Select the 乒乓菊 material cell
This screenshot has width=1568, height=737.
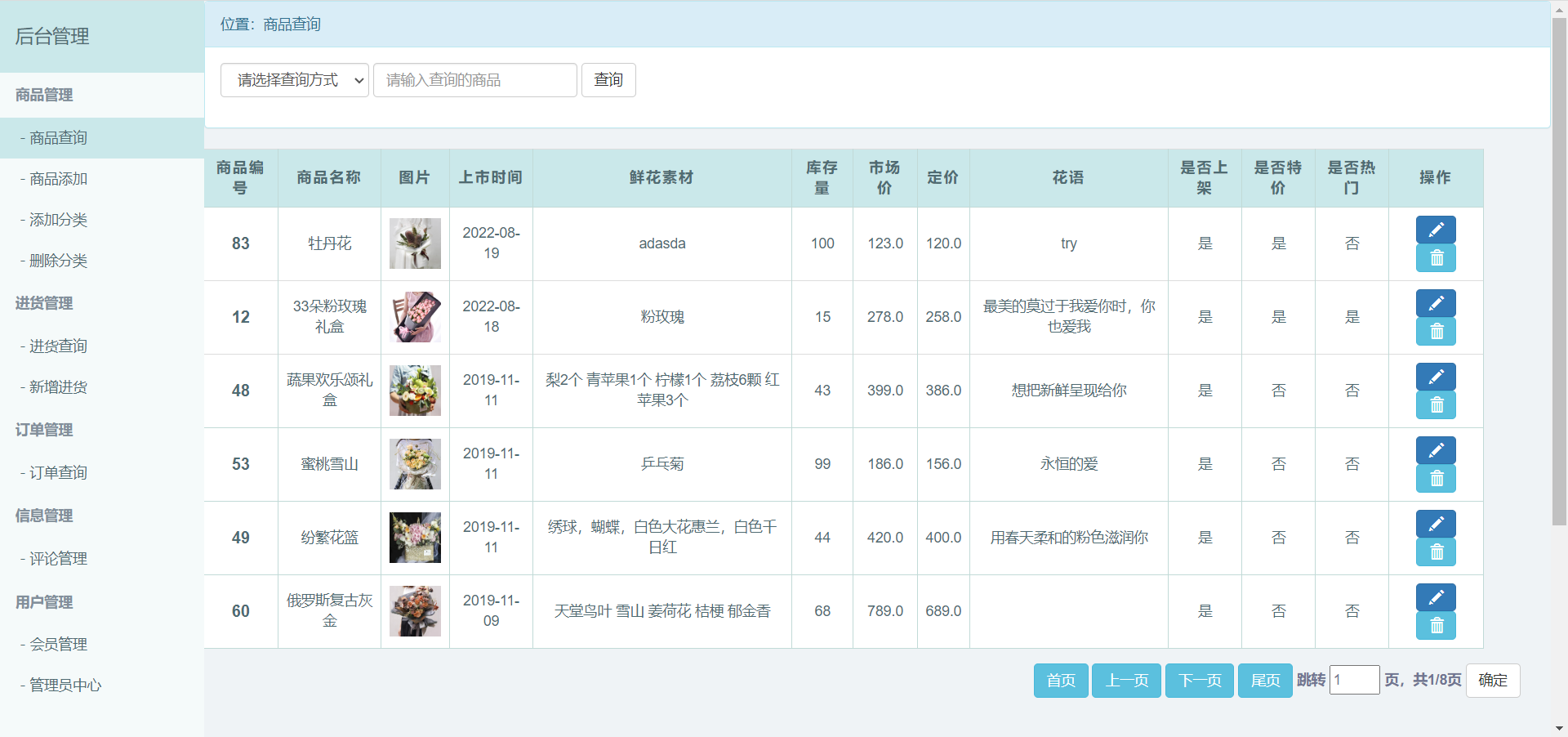(x=662, y=464)
